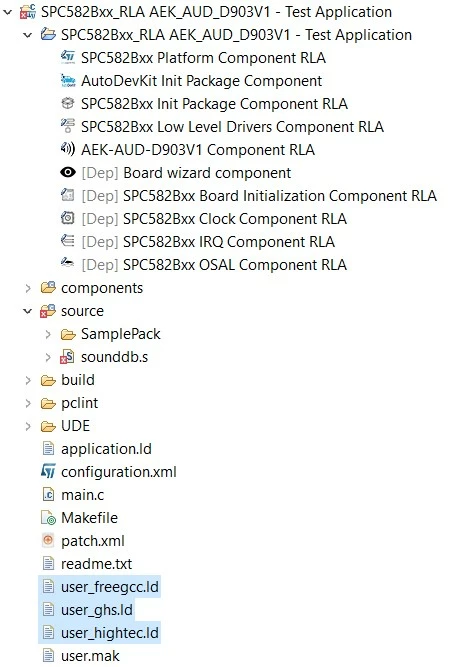Viewport: 452px width, 667px height.
Task: Expand the sounddb.s file node
Action: (48, 357)
